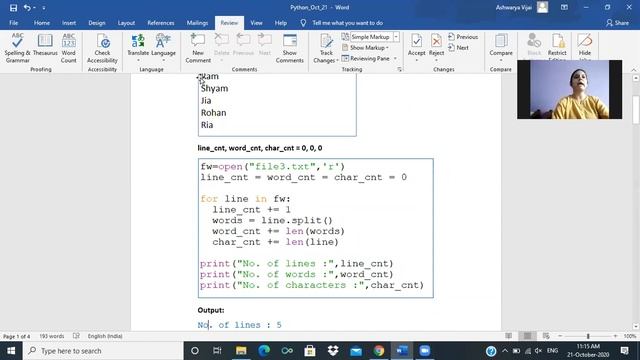Switch to Print Layout view
Viewport: 640px width, 360px height.
pyautogui.click(x=527, y=336)
